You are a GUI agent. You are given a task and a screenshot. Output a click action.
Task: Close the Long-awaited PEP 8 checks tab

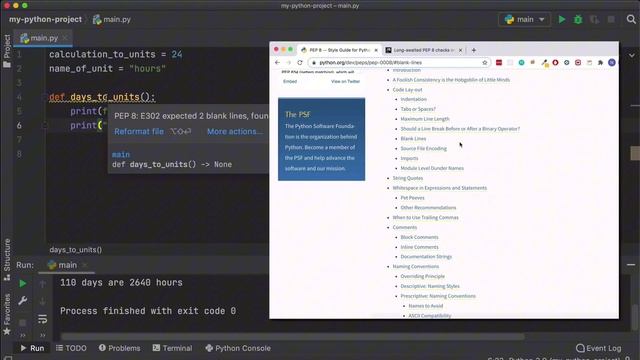click(460, 50)
